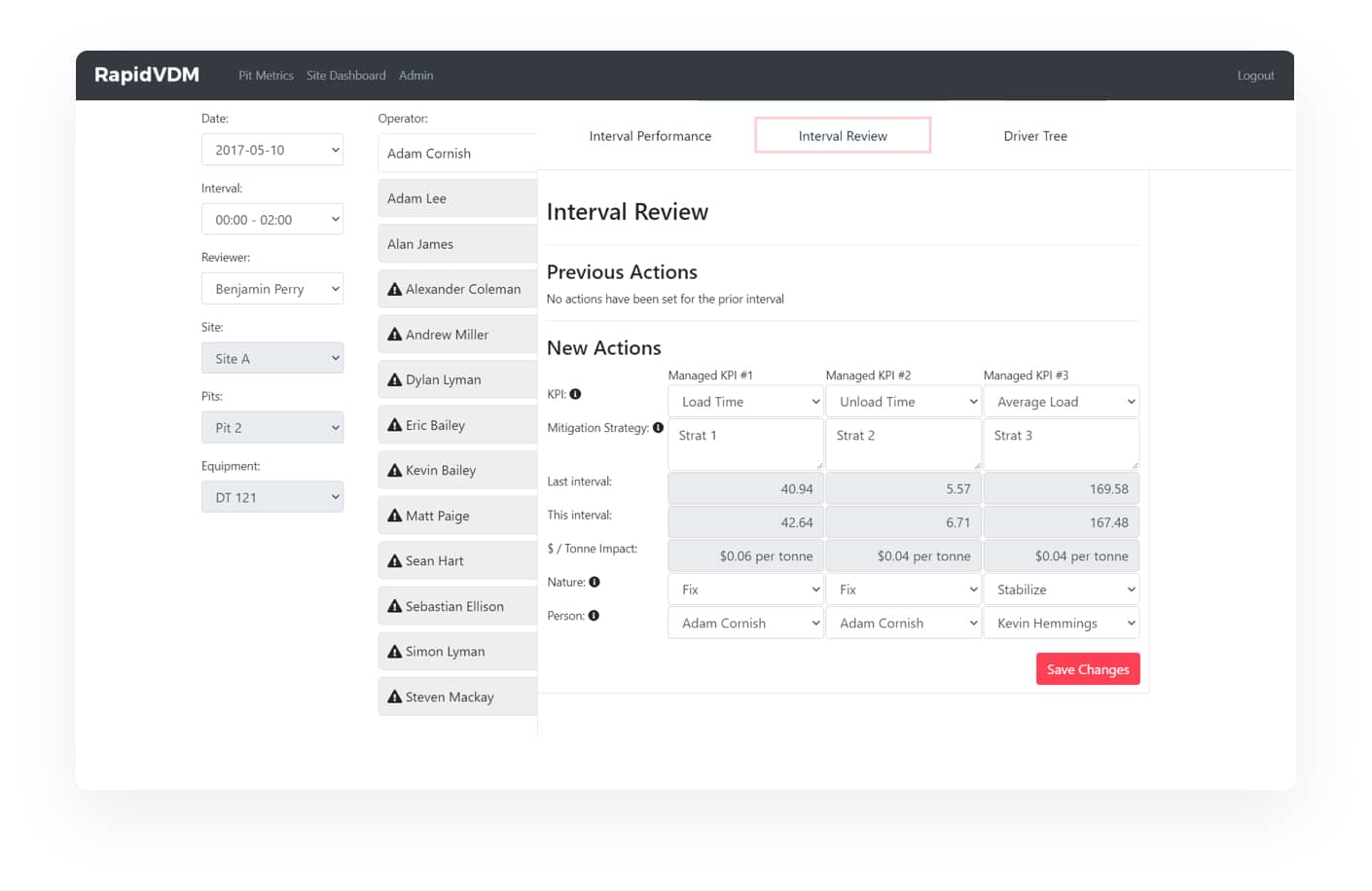This screenshot has width=1372, height=891.
Task: Open Nature dropdown for Managed KPI #1
Action: pyautogui.click(x=745, y=589)
